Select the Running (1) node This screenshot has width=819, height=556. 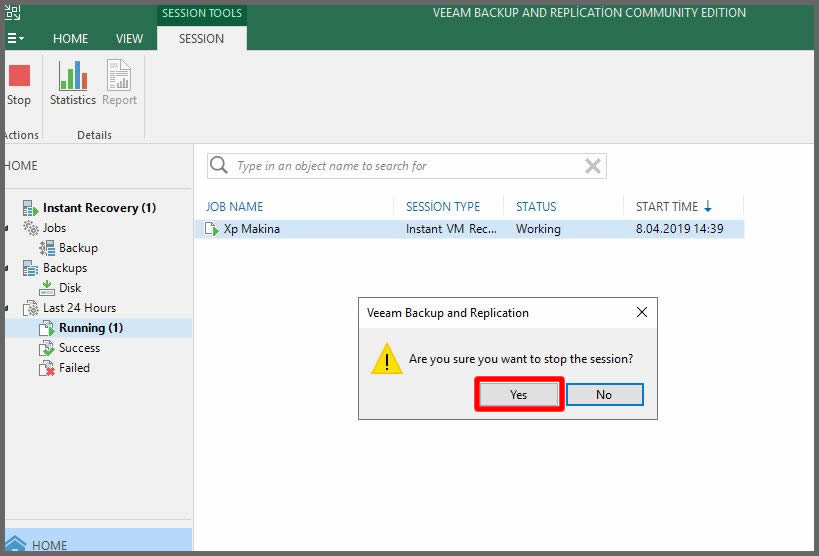pyautogui.click(x=91, y=328)
